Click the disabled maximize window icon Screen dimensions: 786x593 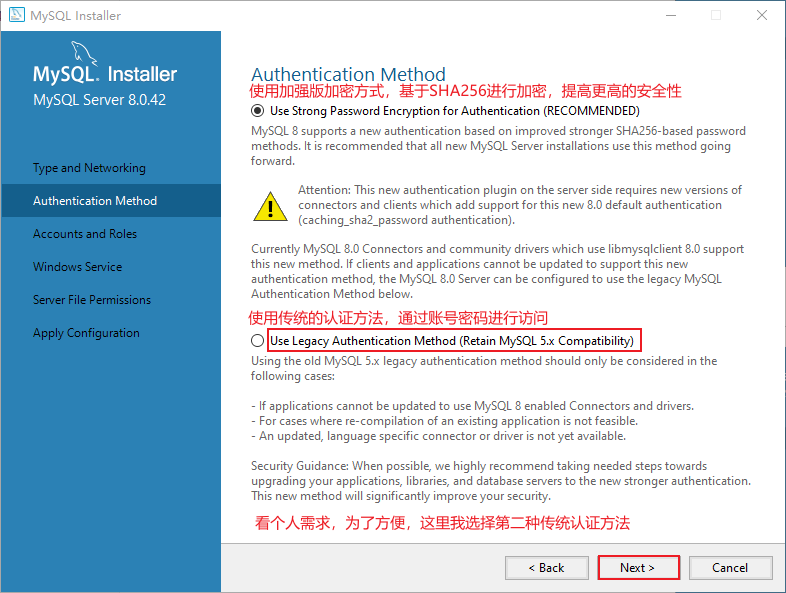[716, 16]
